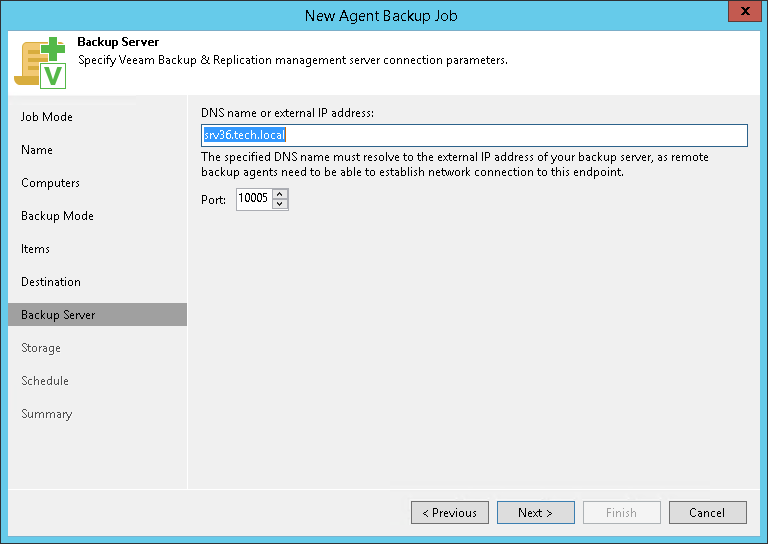The width and height of the screenshot is (768, 544).
Task: Click the DNS name input field
Action: [474, 135]
